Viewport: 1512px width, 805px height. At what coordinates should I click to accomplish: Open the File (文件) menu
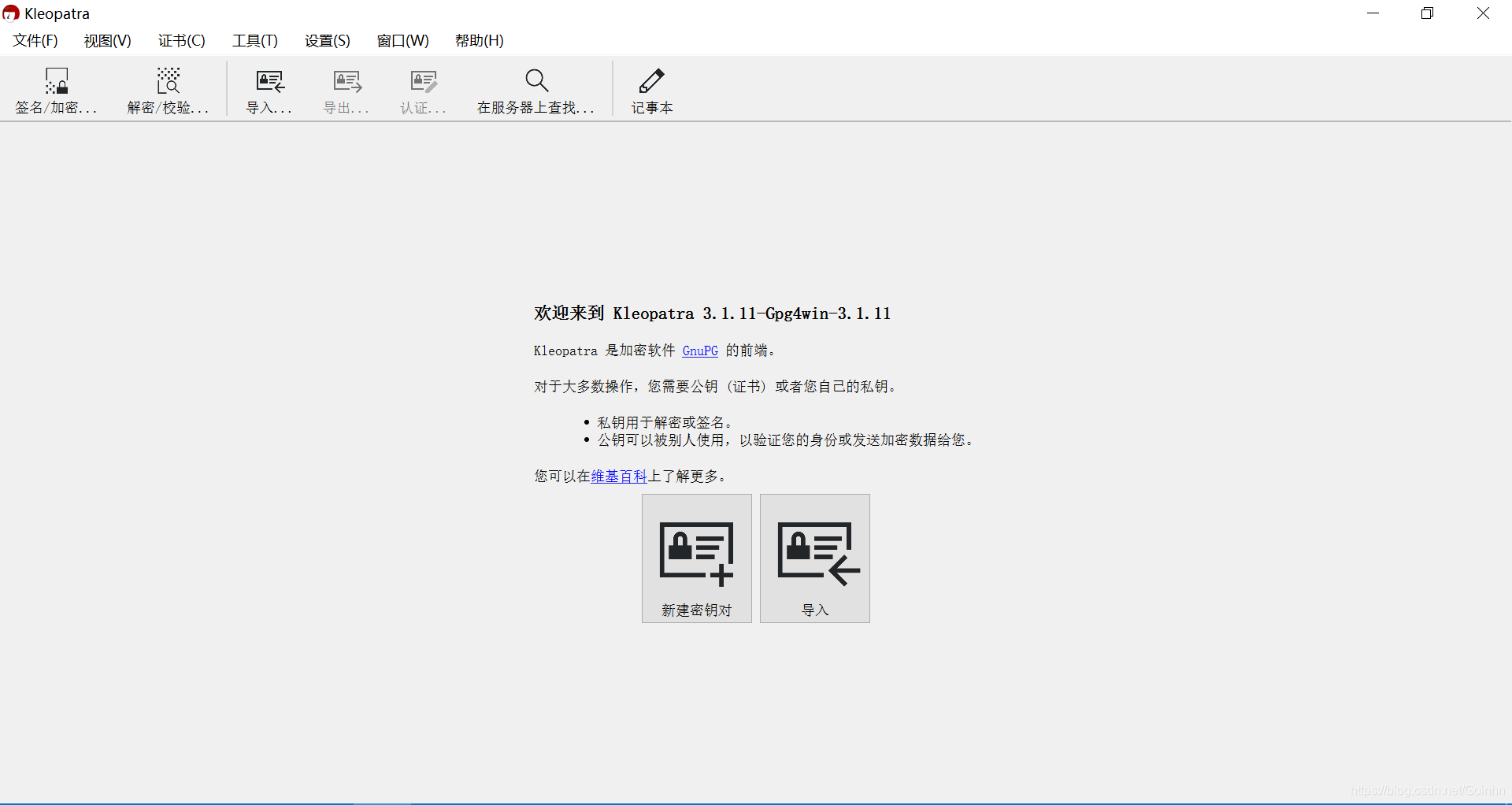(x=35, y=40)
